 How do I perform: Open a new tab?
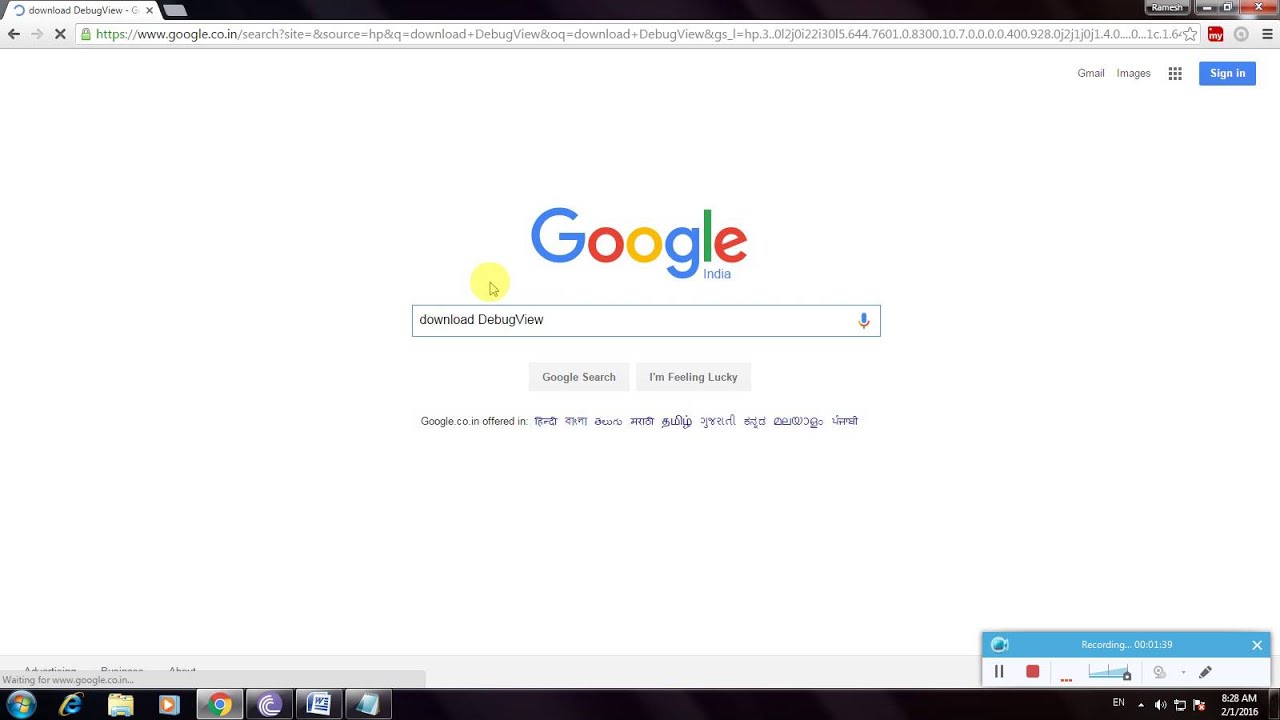(175, 10)
